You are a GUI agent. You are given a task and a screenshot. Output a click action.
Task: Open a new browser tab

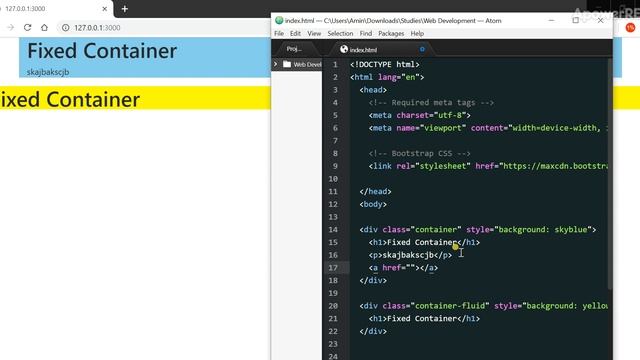point(124,9)
